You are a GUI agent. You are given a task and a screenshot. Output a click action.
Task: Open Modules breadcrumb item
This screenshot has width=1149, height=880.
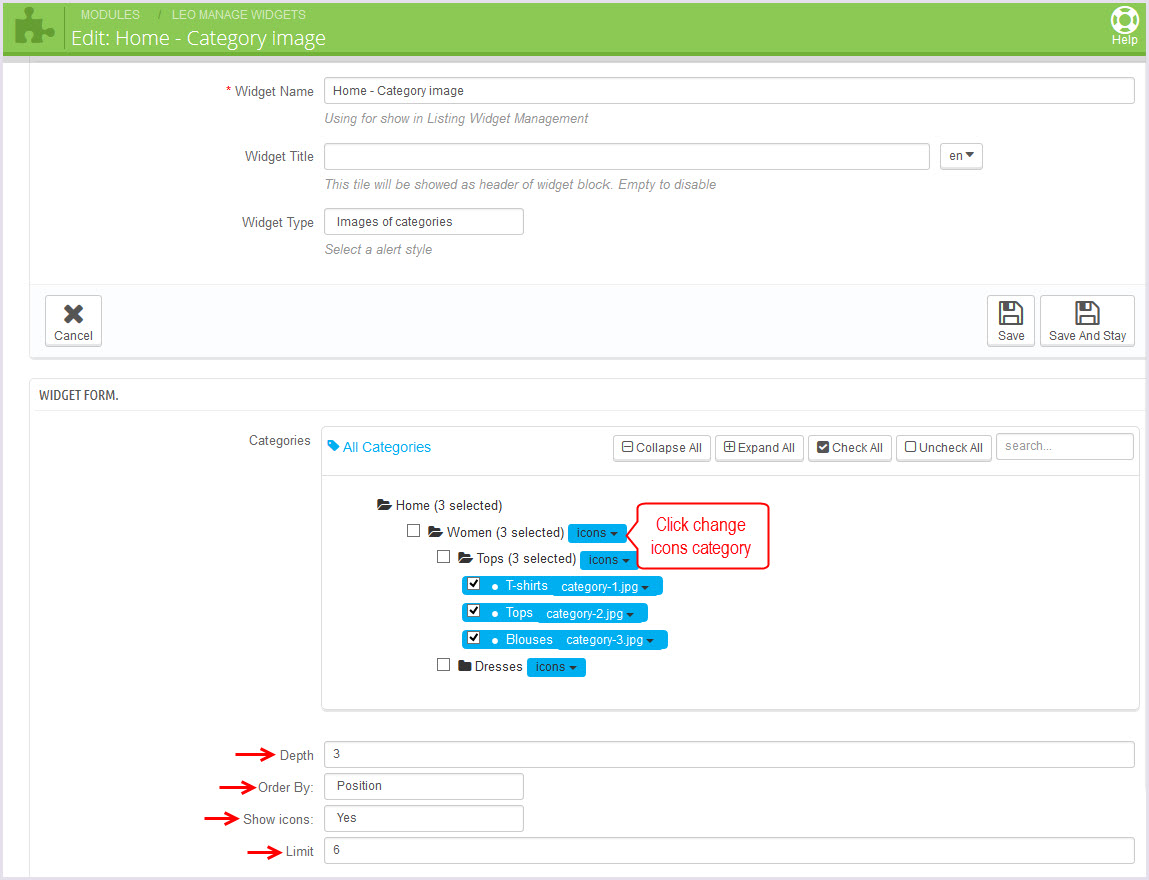pyautogui.click(x=110, y=15)
